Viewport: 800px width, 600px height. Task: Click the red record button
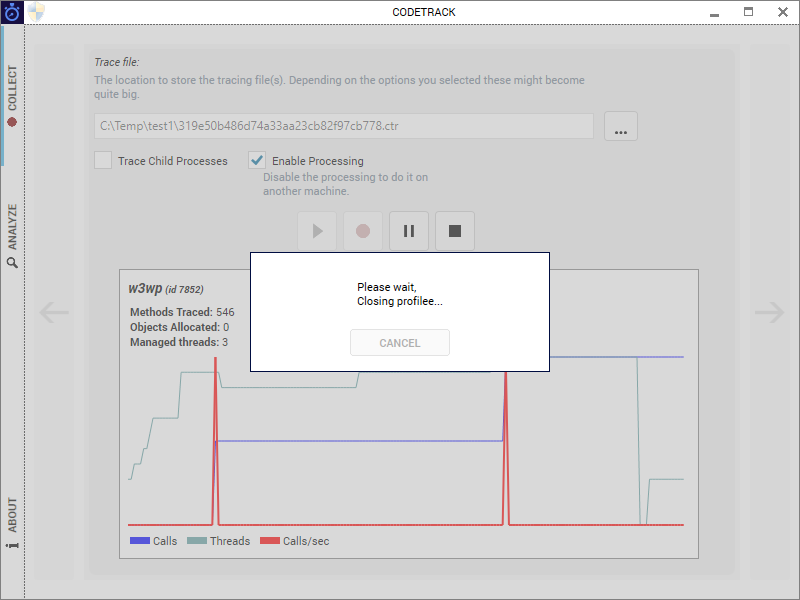(363, 231)
